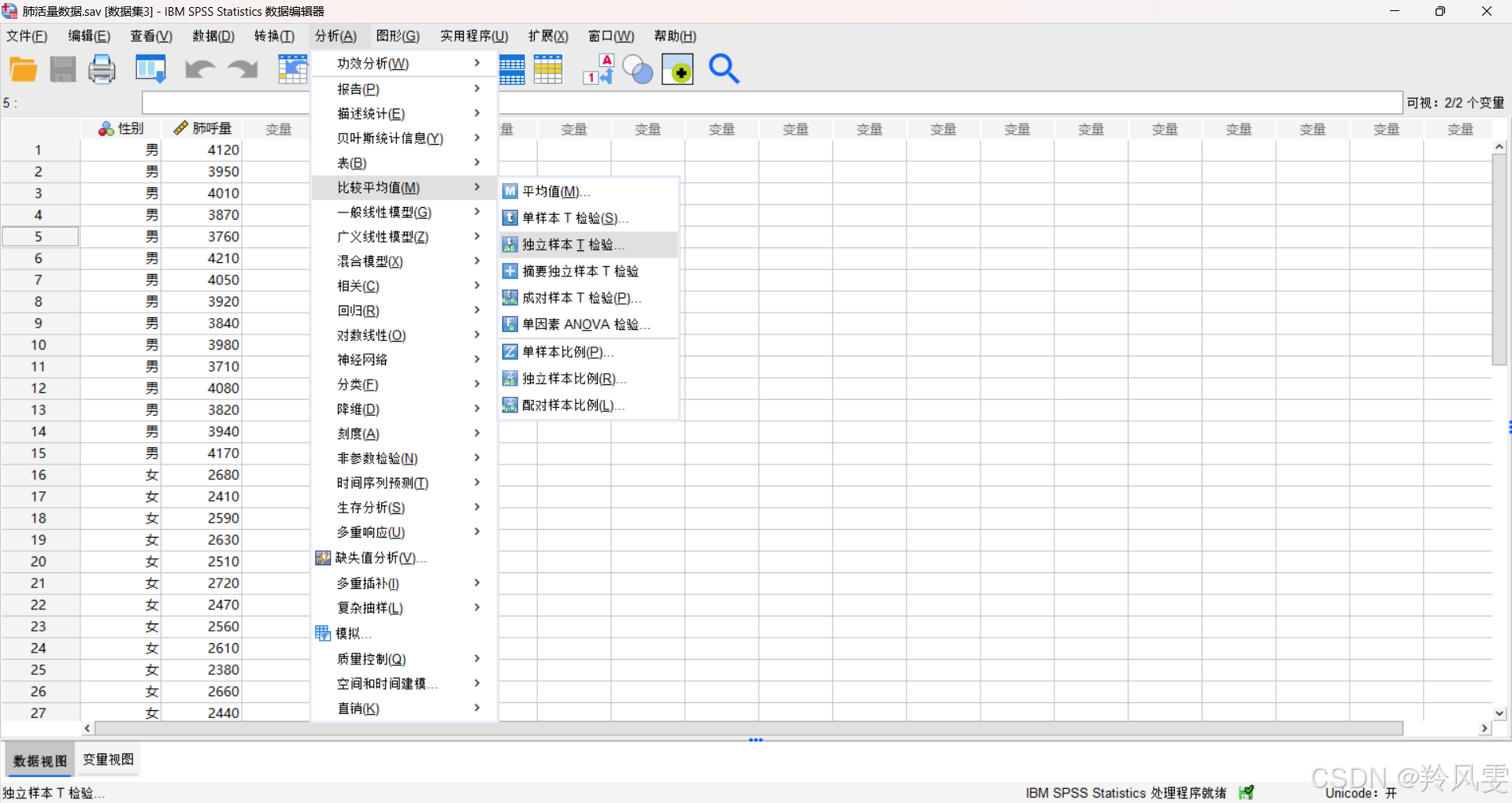The width and height of the screenshot is (1512, 803).
Task: Click the 模拟 icon in Analyze menu
Action: 323,633
